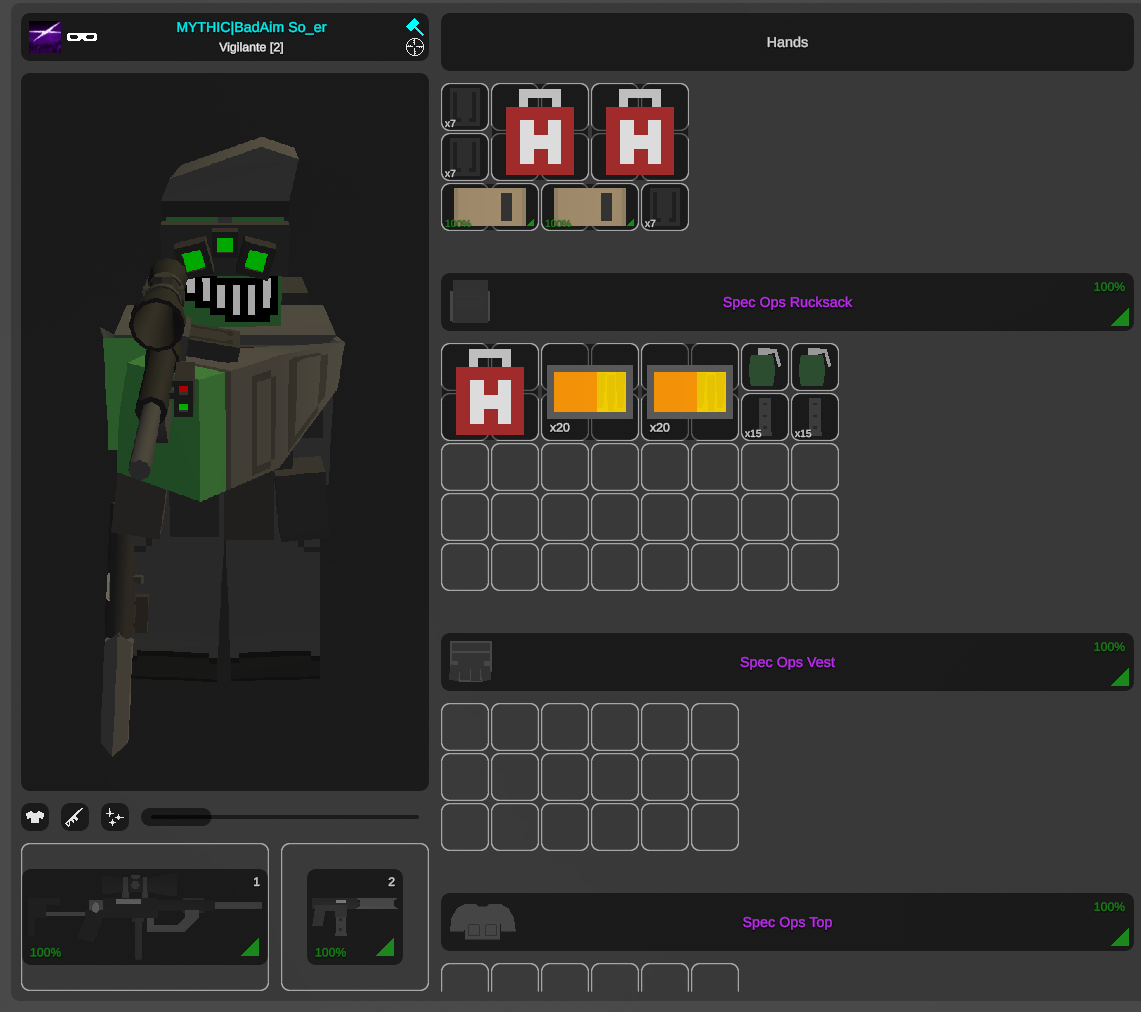Click the player name MYTHIC|BadAim So_er
Image resolution: width=1141 pixels, height=1012 pixels.
(251, 28)
